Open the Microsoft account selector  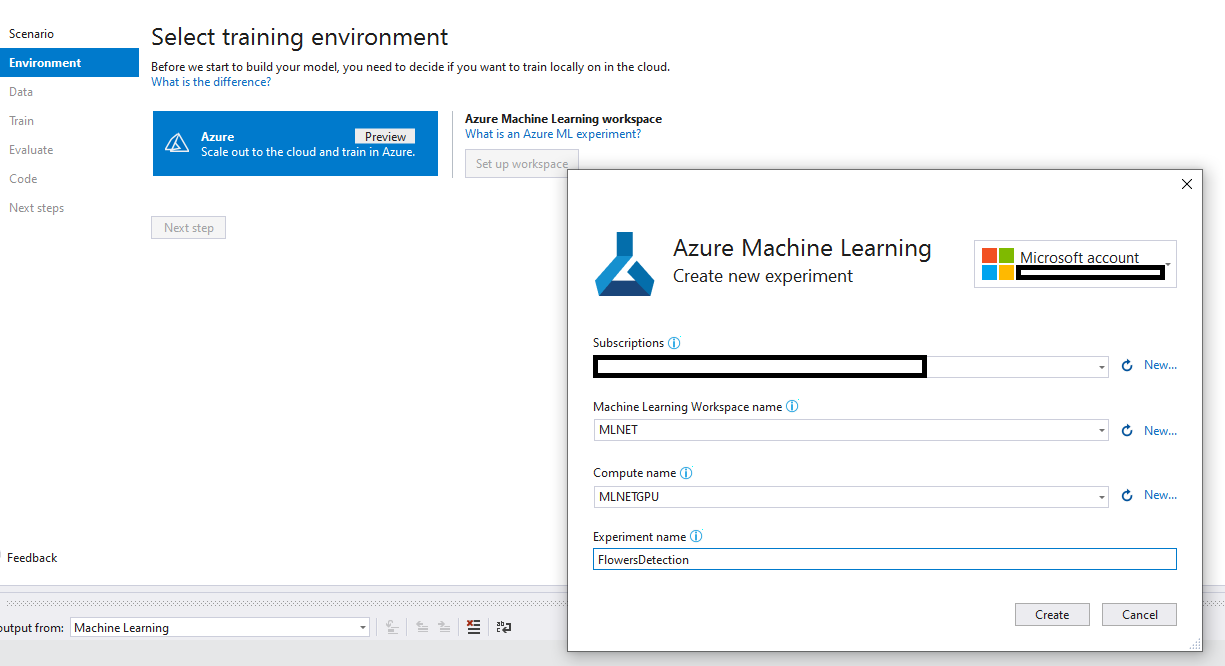click(1075, 264)
